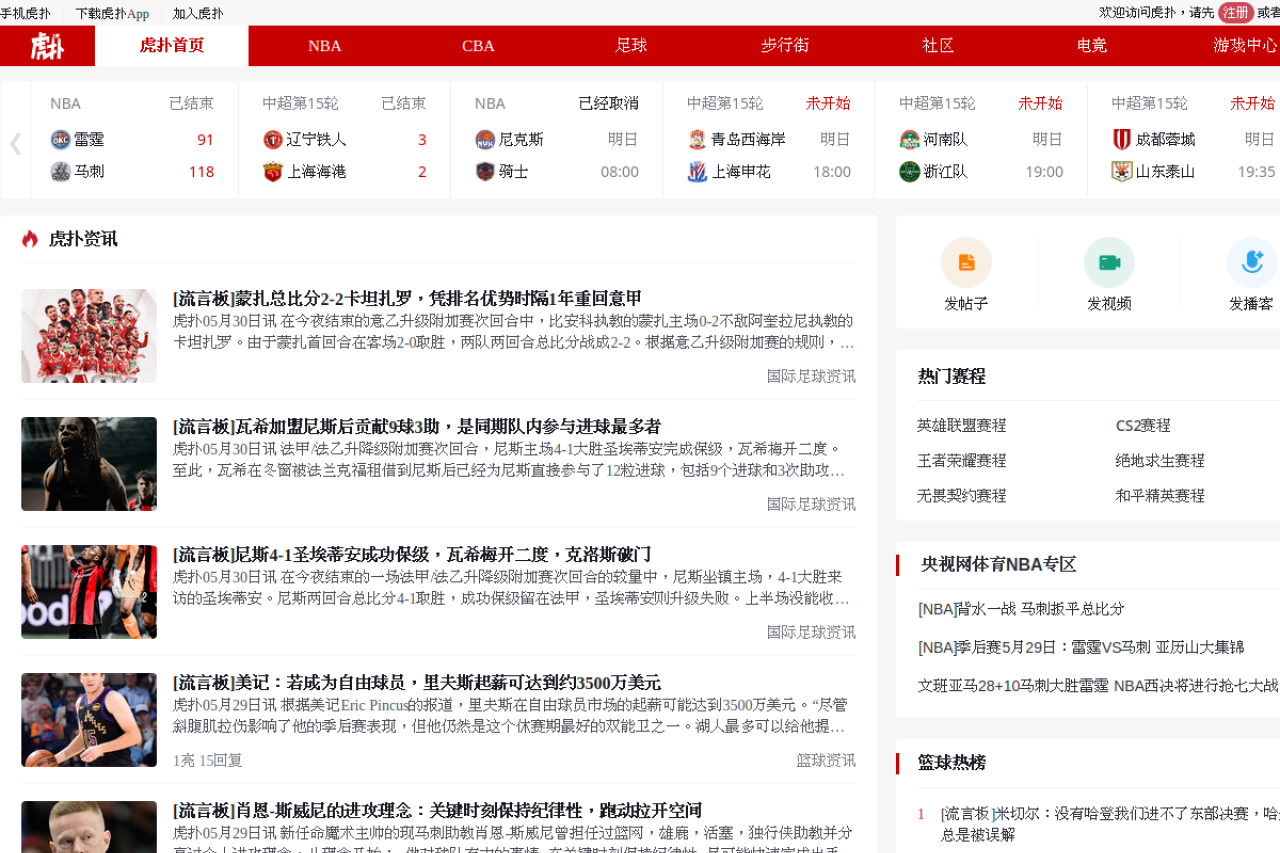1280x853 pixels.
Task: Switch to the 足球 tab
Action: click(x=631, y=46)
